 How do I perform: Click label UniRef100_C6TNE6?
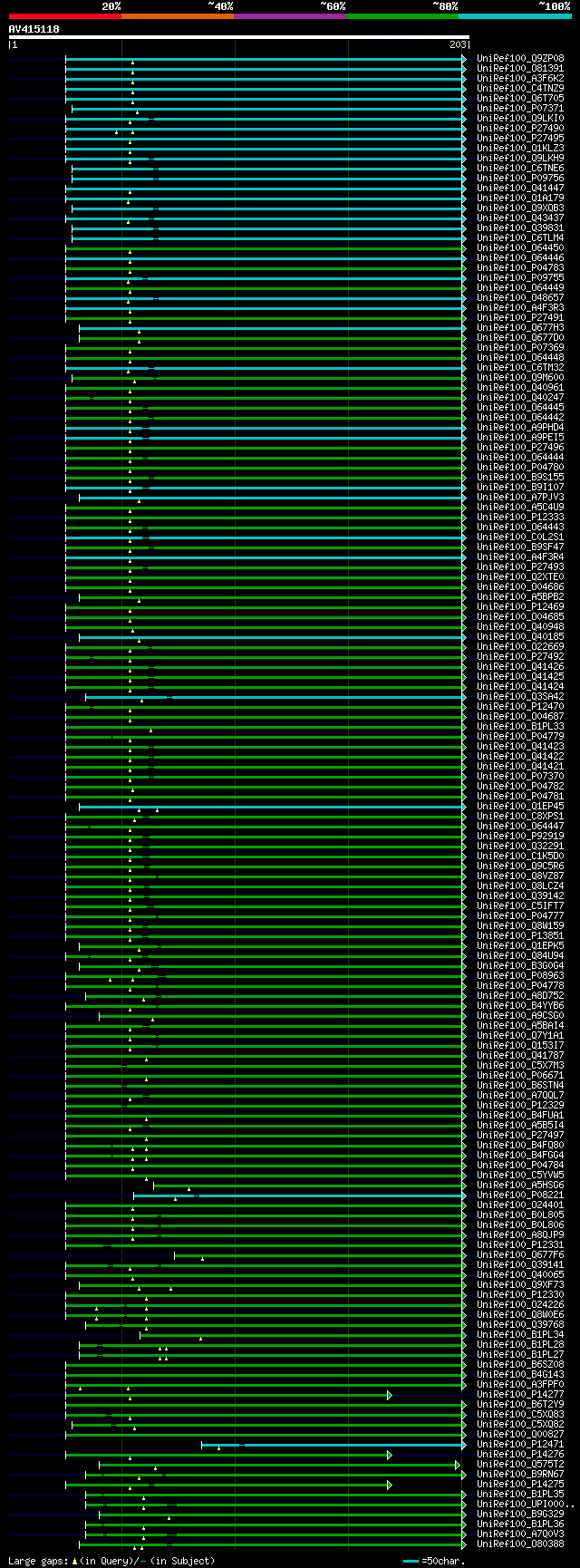point(520,168)
